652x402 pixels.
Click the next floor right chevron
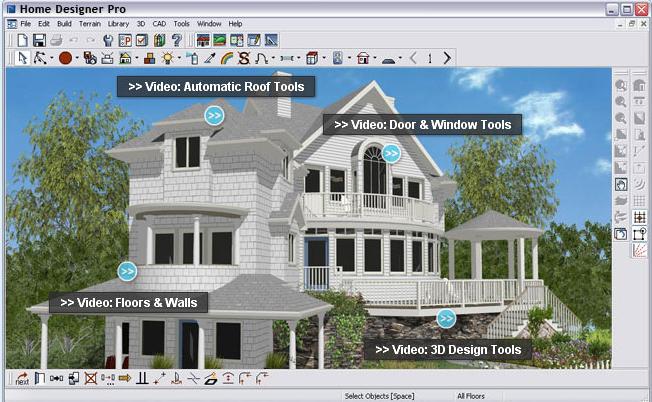click(447, 58)
